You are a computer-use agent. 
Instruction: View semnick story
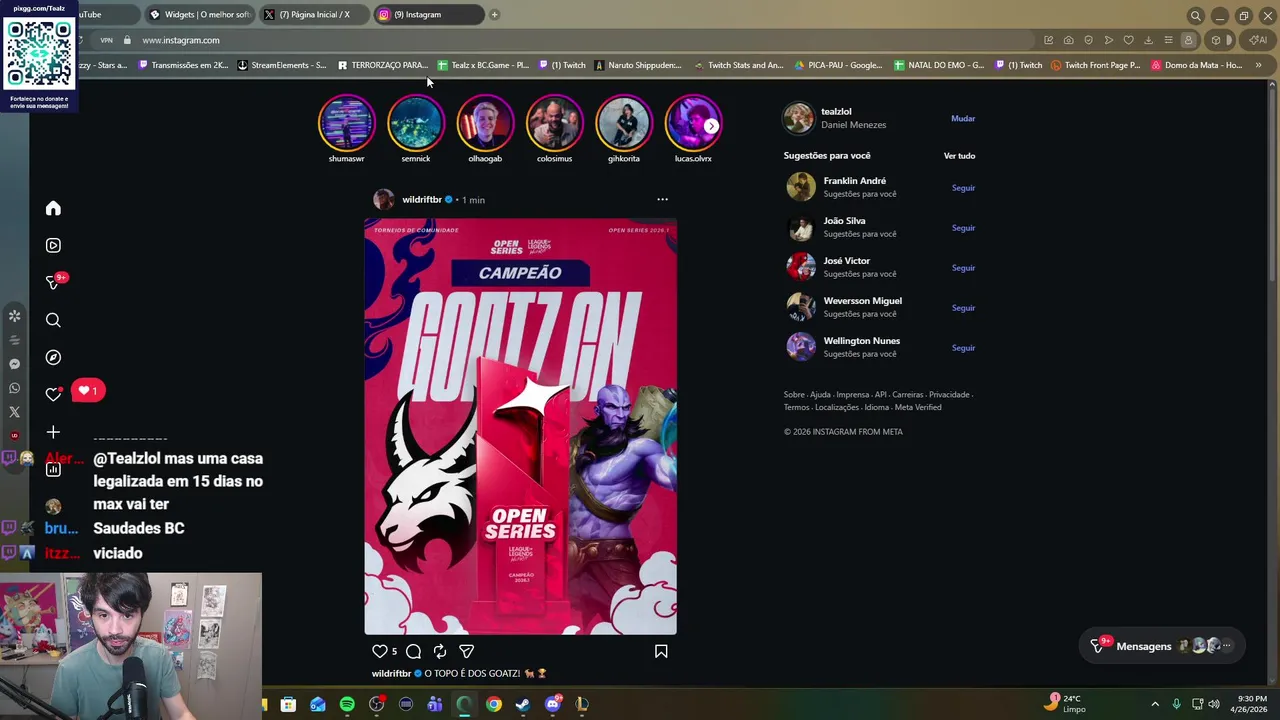[x=416, y=129]
